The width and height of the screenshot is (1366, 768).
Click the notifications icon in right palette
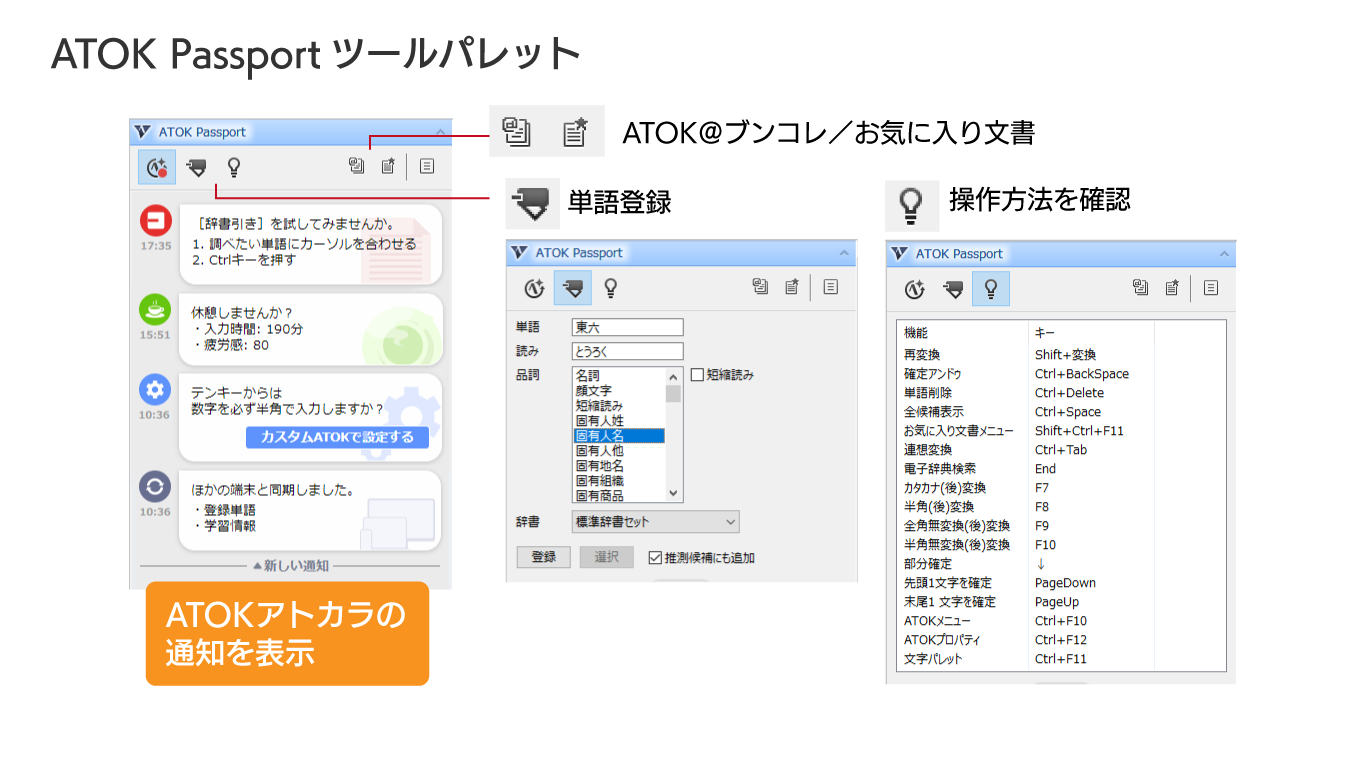[914, 289]
